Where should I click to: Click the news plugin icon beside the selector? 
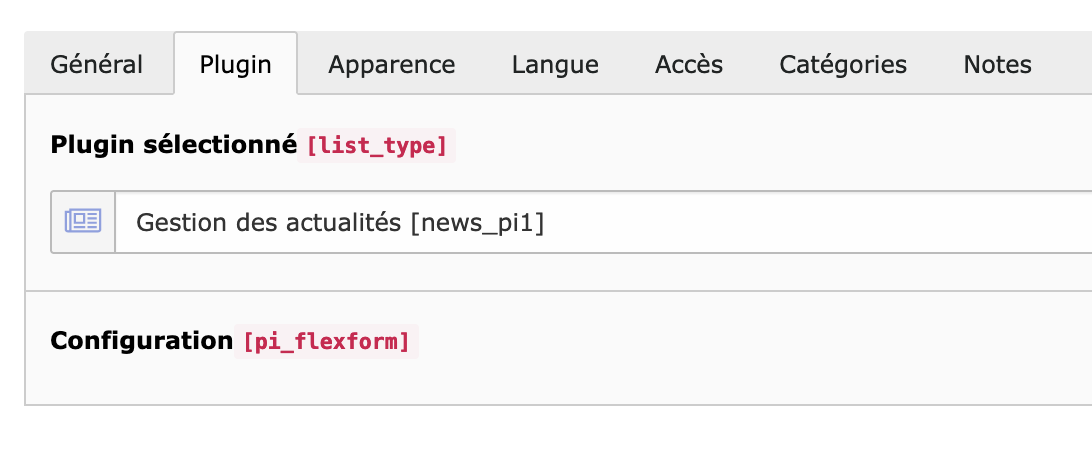click(x=83, y=221)
